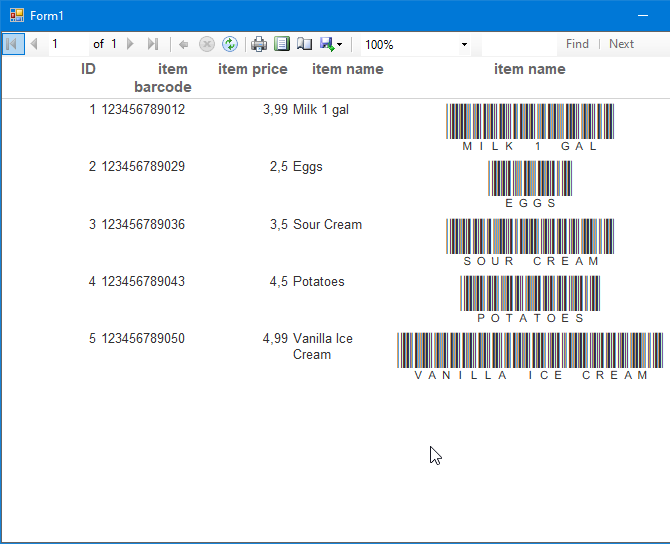
Task: Click barcode number 123456789029
Action: click(x=143, y=166)
